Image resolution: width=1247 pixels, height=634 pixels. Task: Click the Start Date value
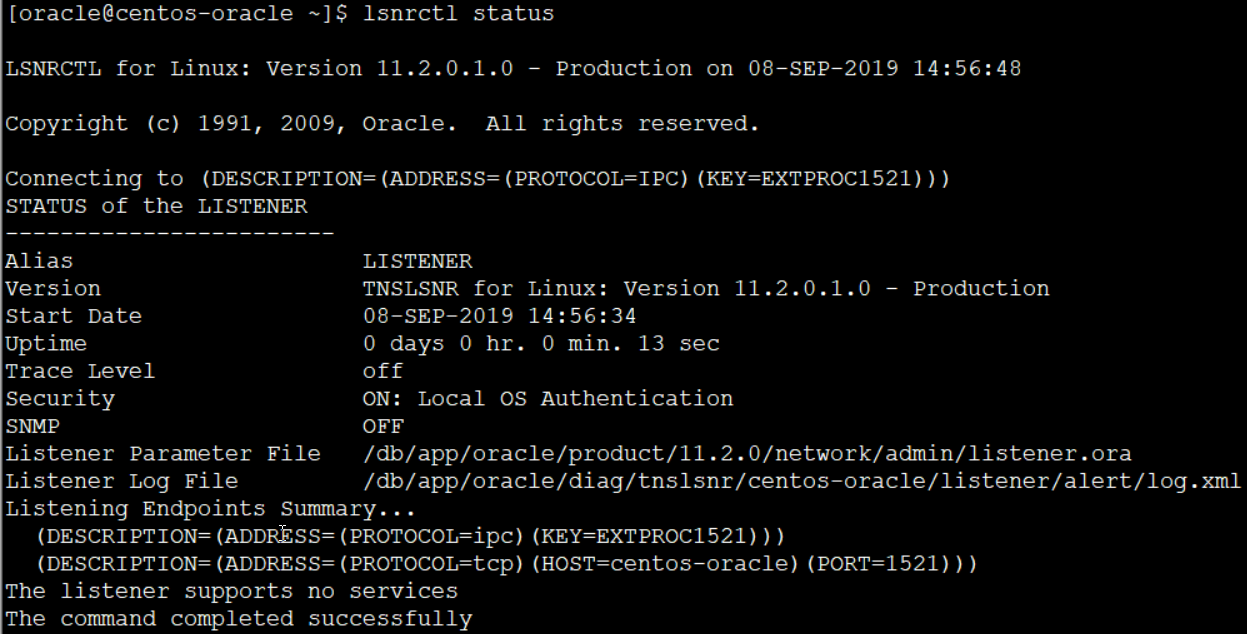click(x=499, y=316)
